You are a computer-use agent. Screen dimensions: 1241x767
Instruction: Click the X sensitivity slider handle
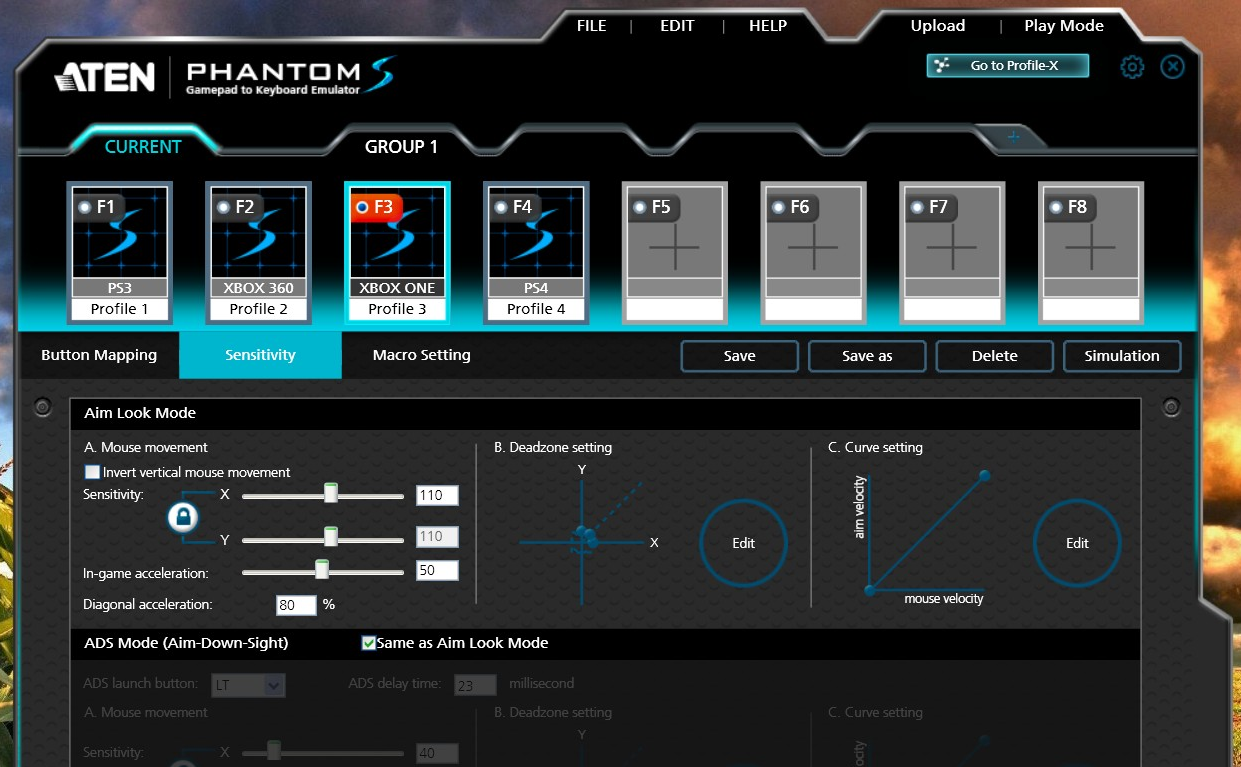click(330, 494)
